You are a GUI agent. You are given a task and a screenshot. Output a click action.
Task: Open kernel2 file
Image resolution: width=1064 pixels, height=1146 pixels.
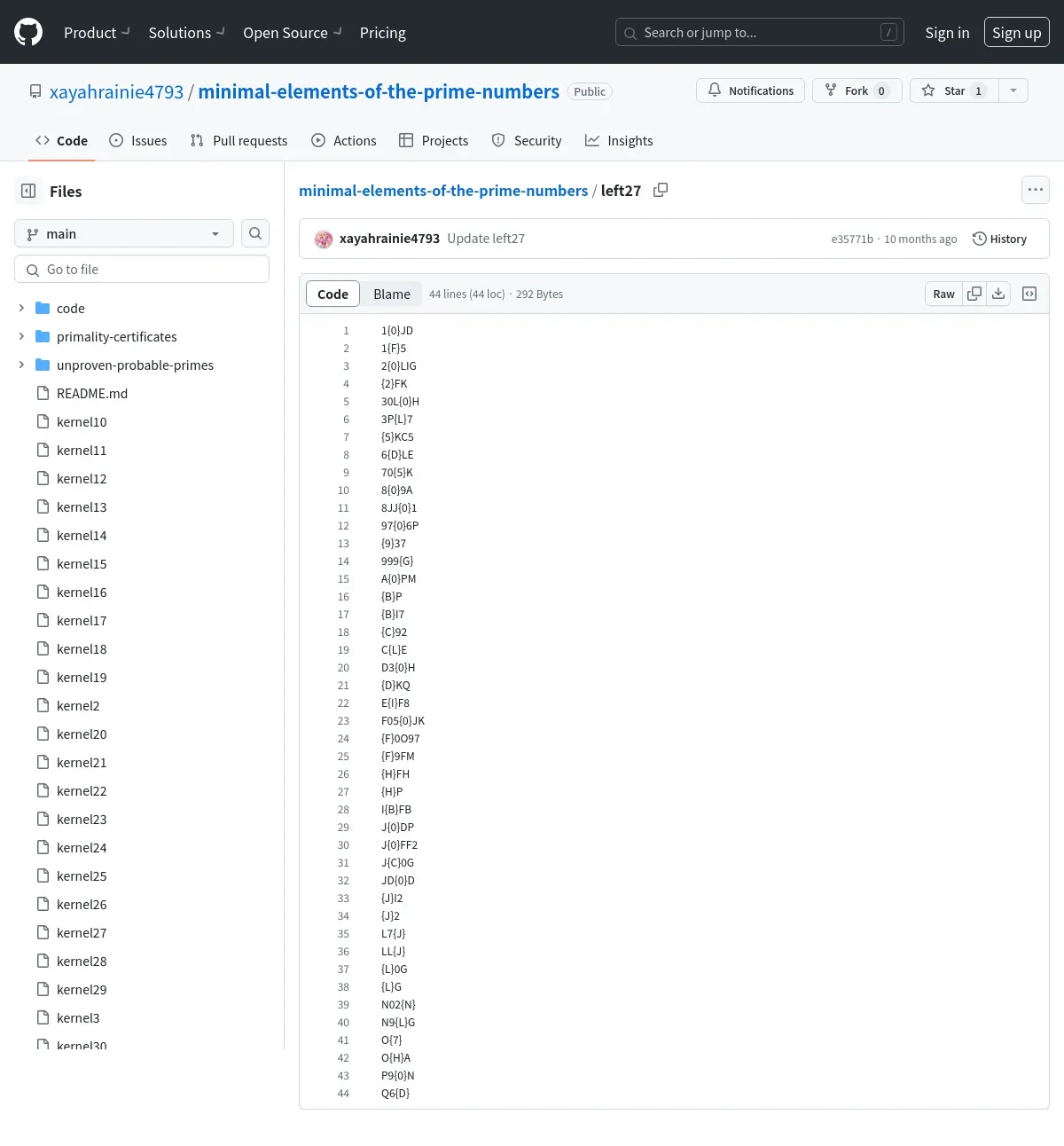78,705
